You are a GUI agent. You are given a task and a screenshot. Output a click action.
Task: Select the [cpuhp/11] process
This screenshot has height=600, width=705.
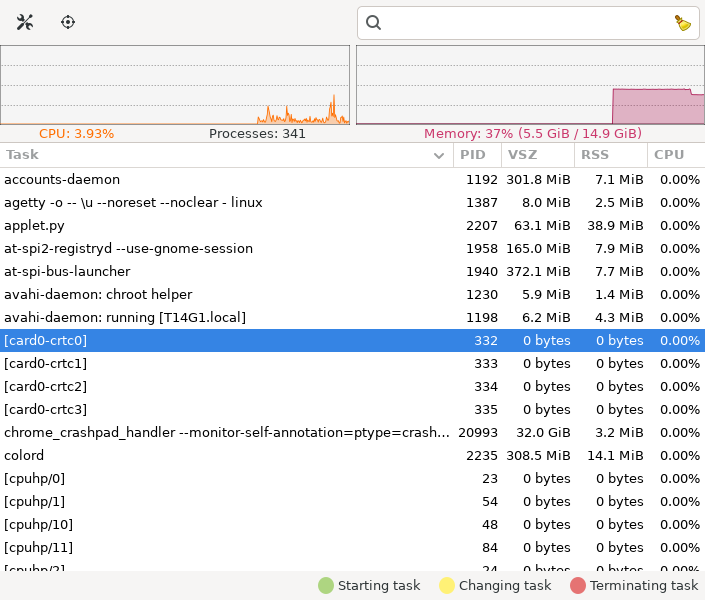coord(352,547)
